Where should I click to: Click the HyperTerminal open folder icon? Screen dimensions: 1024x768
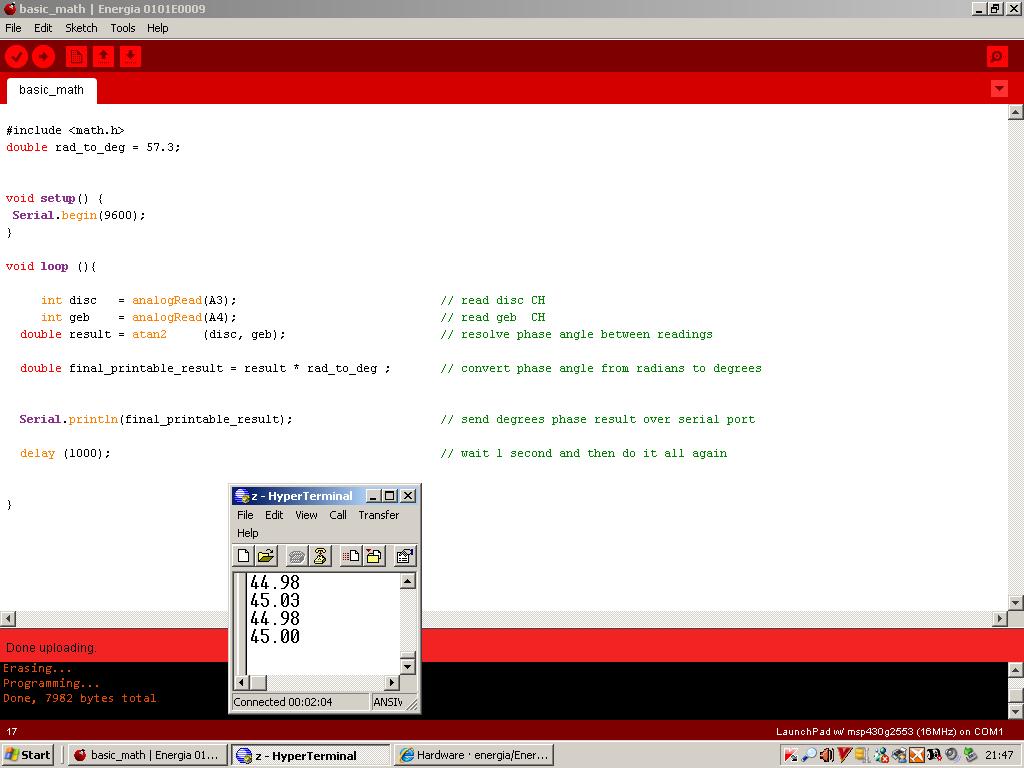pos(266,556)
